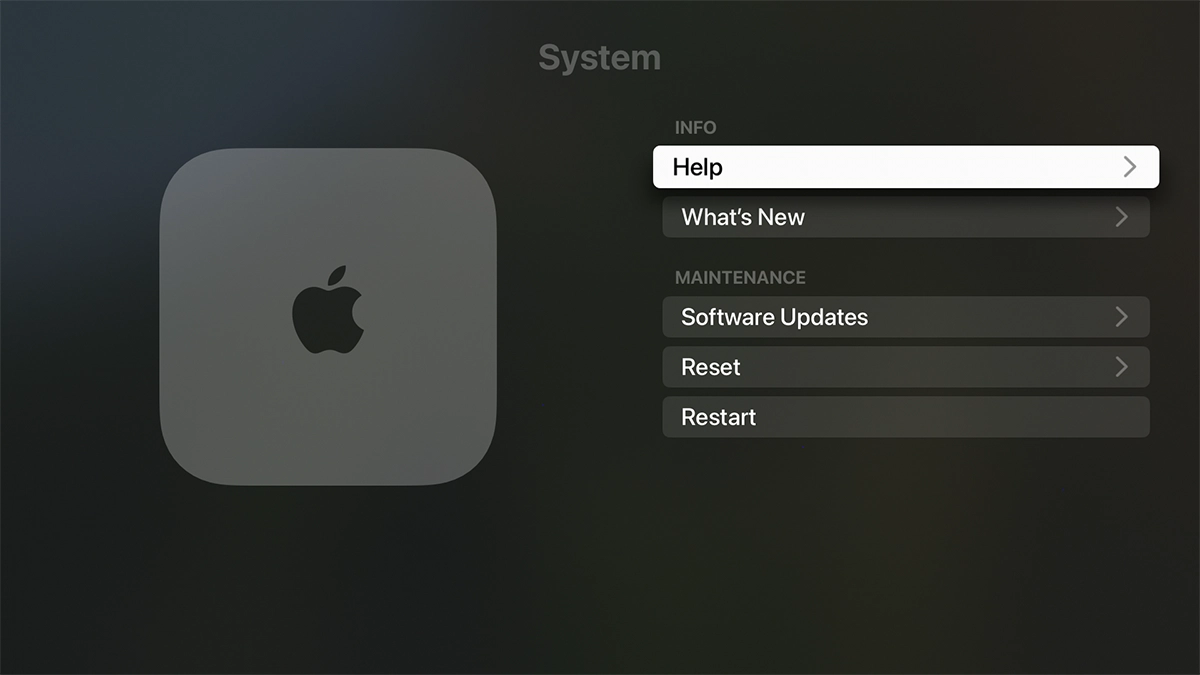The width and height of the screenshot is (1200, 675).
Task: Expand the Help row via its chevron
Action: [1129, 167]
